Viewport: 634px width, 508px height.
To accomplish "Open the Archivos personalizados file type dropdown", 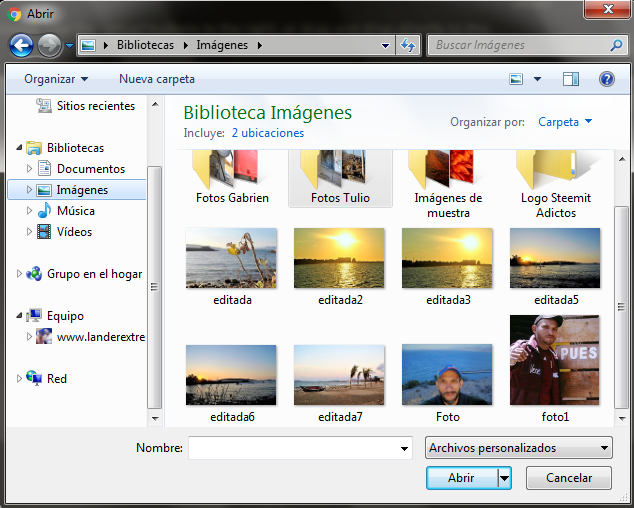I will [x=519, y=448].
